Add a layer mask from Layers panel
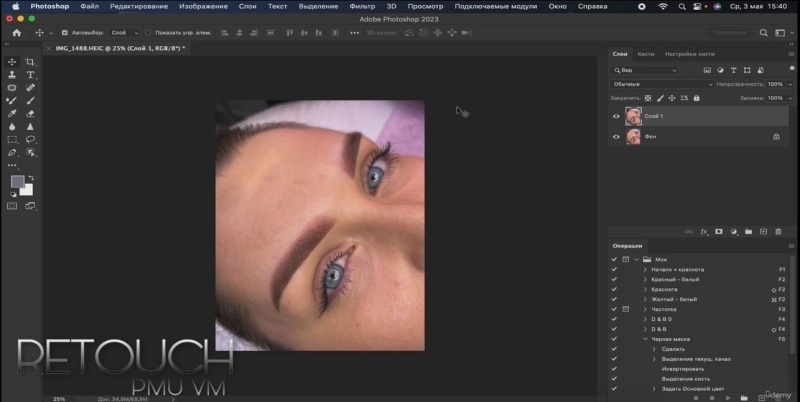 [718, 232]
